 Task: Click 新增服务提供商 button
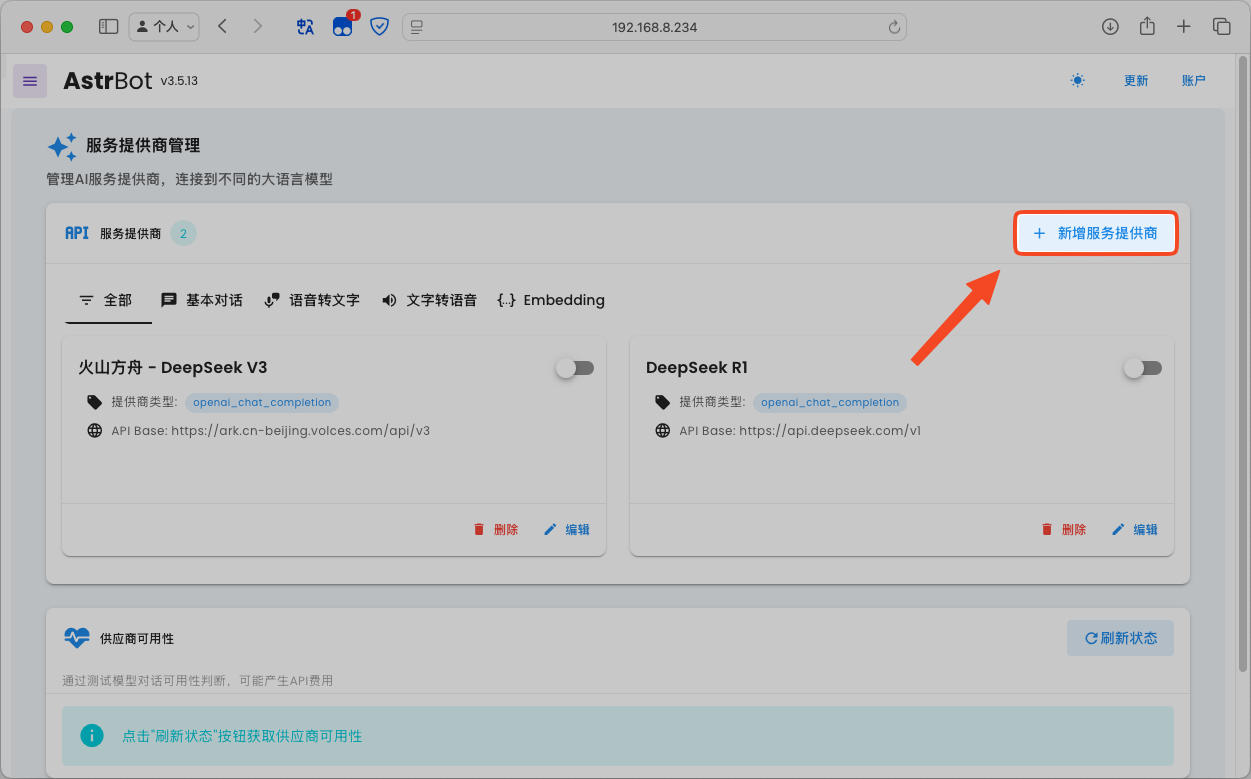pos(1095,233)
